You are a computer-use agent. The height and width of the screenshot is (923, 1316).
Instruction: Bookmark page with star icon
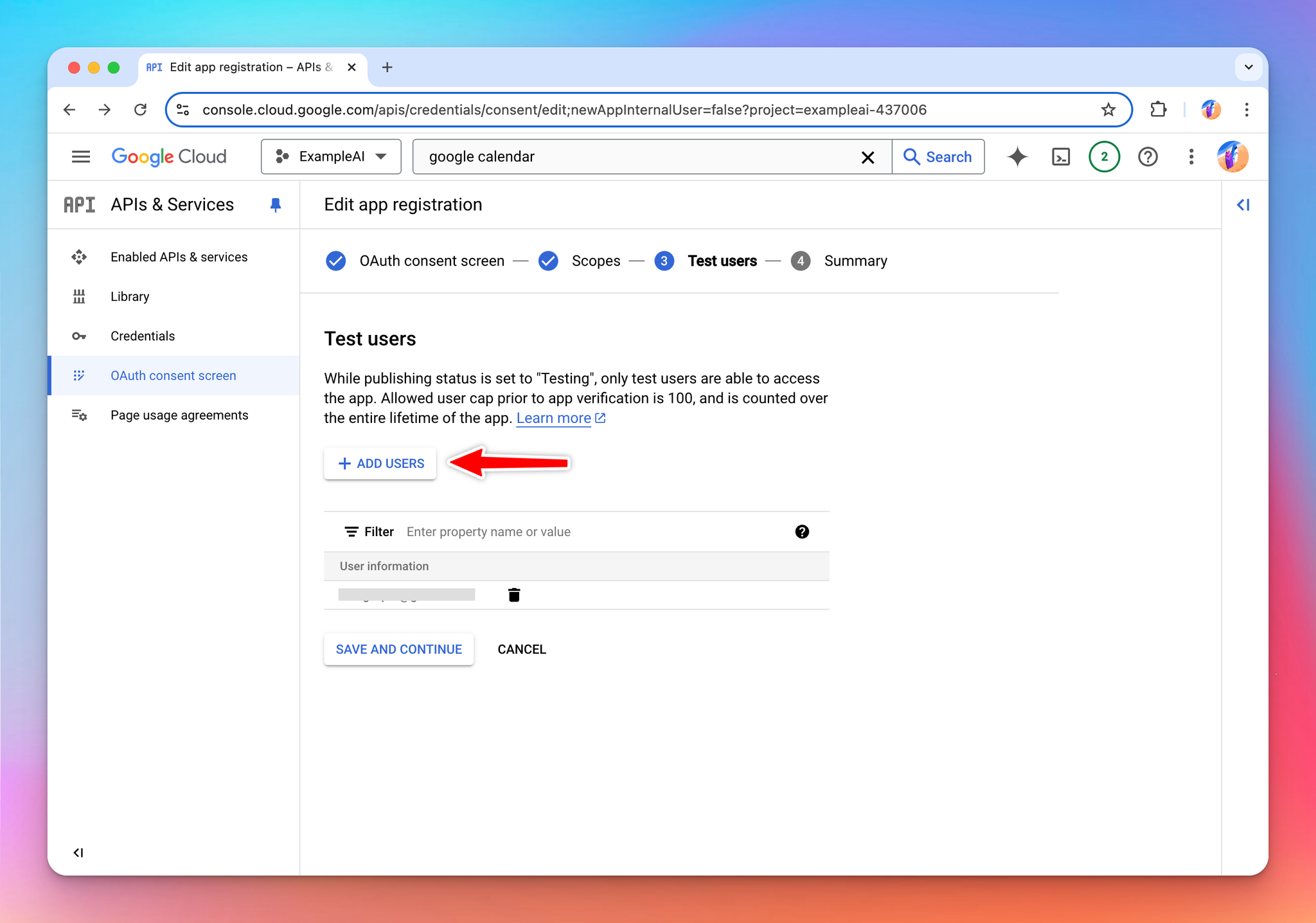[1108, 110]
